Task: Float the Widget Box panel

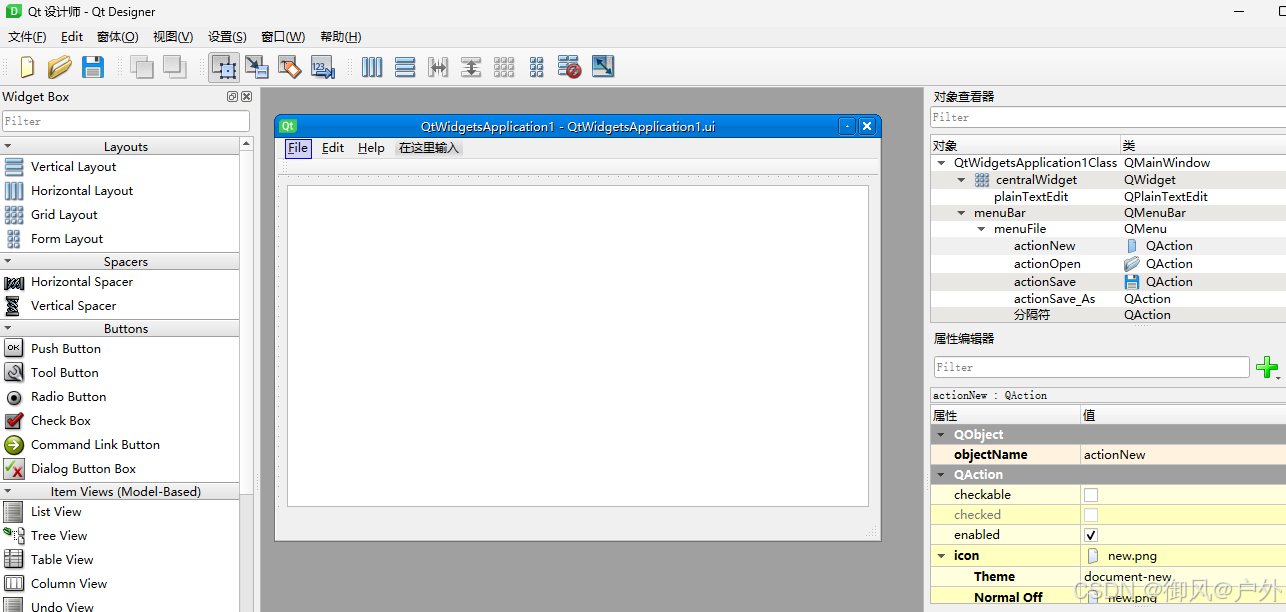Action: pos(232,97)
